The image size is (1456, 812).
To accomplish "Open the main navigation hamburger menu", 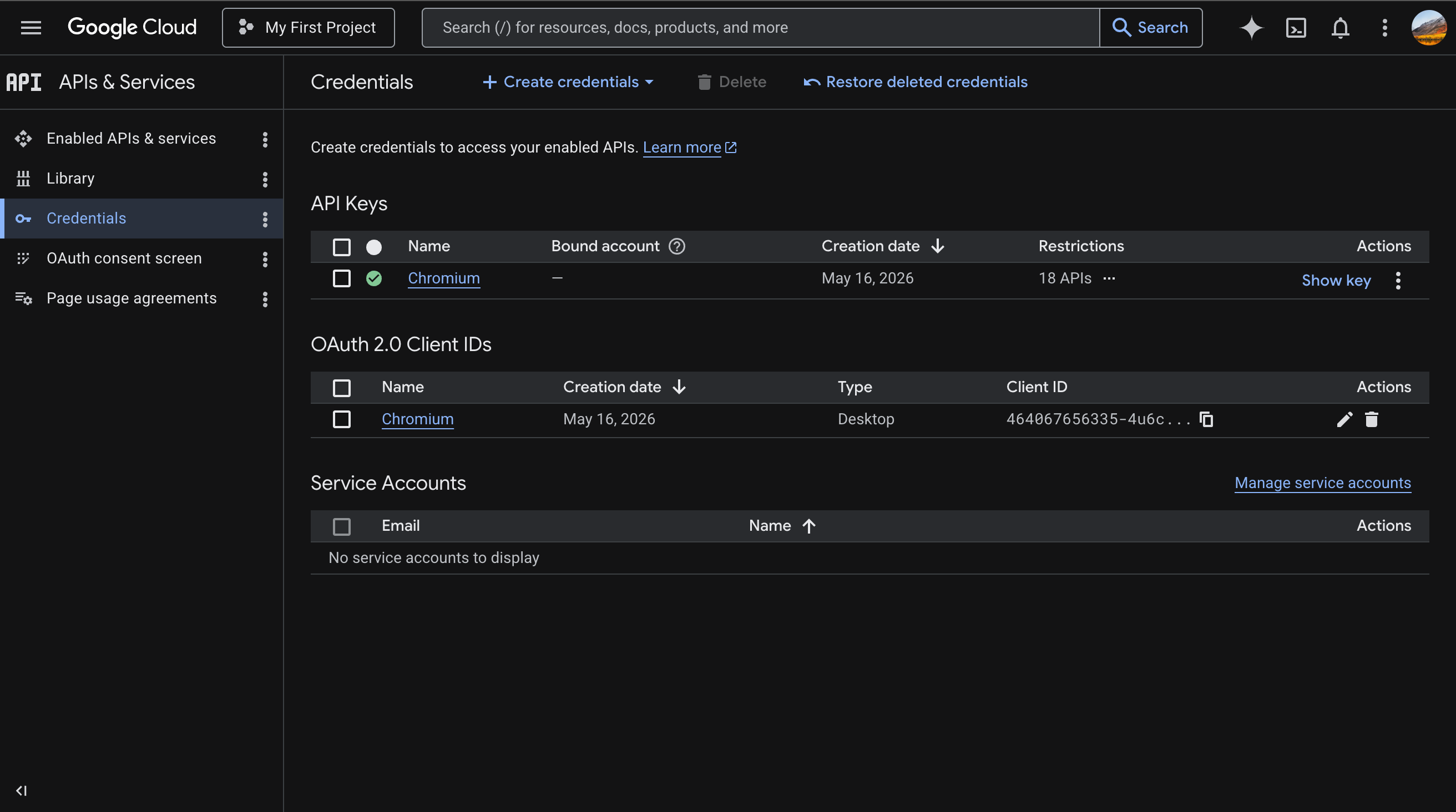I will click(x=31, y=27).
